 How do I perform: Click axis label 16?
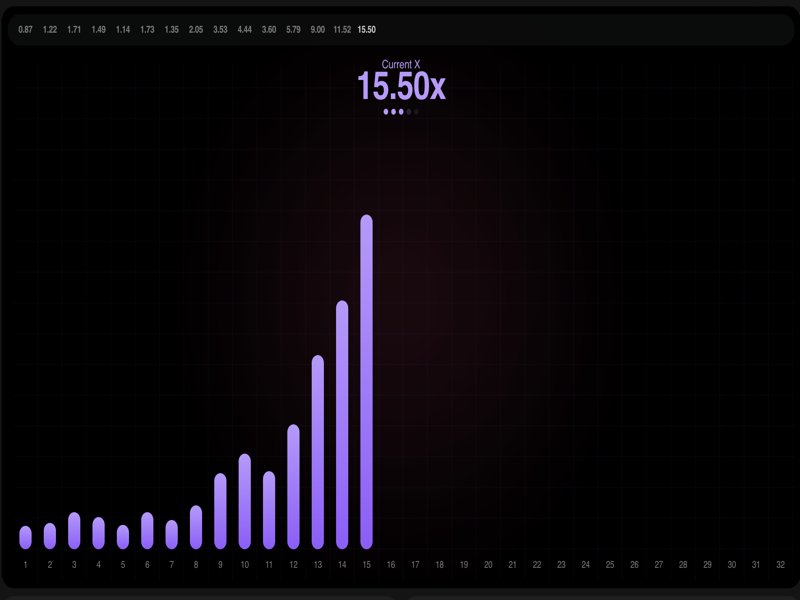pyautogui.click(x=391, y=564)
